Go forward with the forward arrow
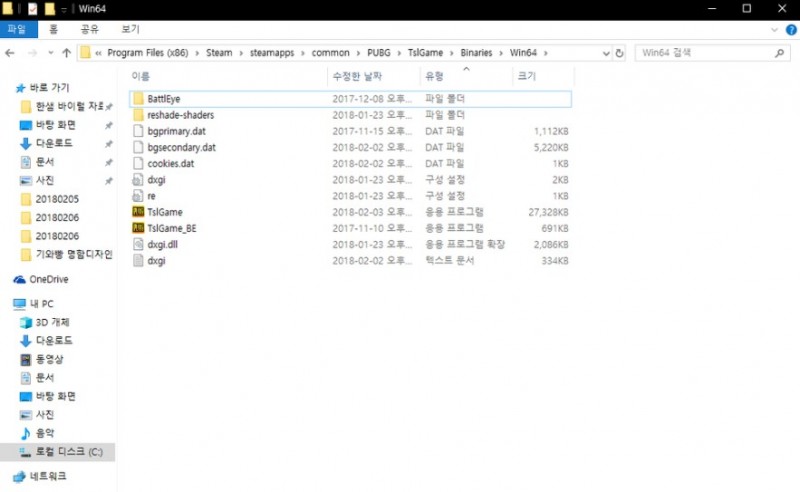The height and width of the screenshot is (492, 800). click(32, 53)
